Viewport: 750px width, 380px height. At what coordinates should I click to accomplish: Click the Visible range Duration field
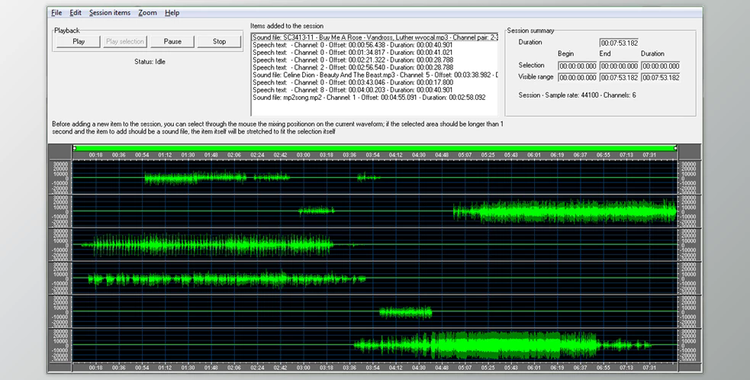pos(660,78)
